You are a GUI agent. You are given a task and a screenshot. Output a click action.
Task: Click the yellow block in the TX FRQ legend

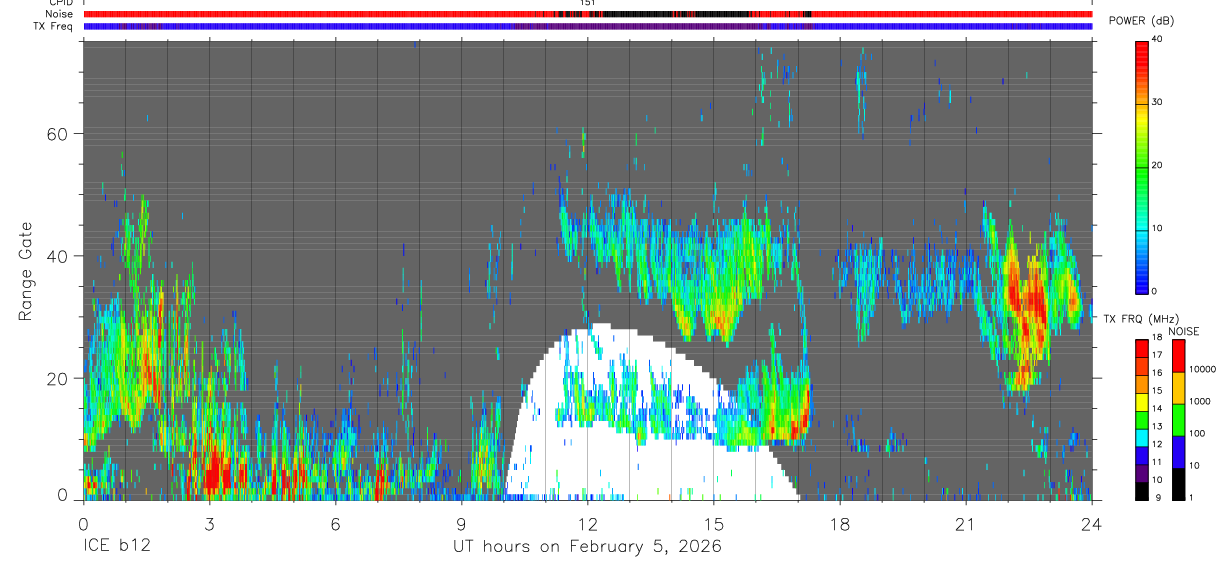click(x=1142, y=402)
